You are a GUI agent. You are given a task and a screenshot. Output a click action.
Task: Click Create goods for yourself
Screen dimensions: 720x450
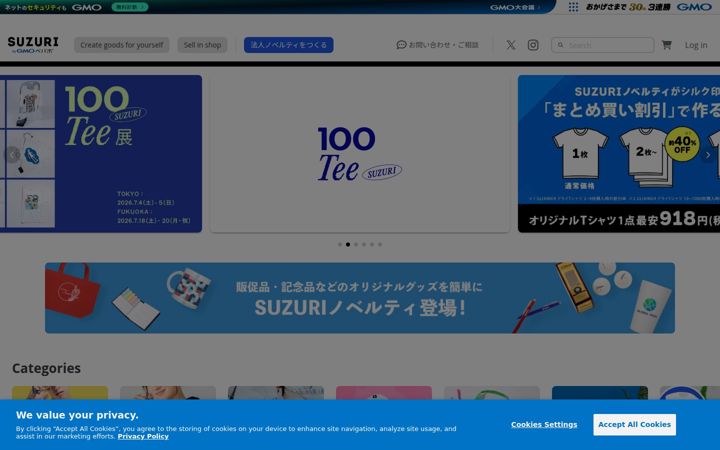tap(122, 45)
